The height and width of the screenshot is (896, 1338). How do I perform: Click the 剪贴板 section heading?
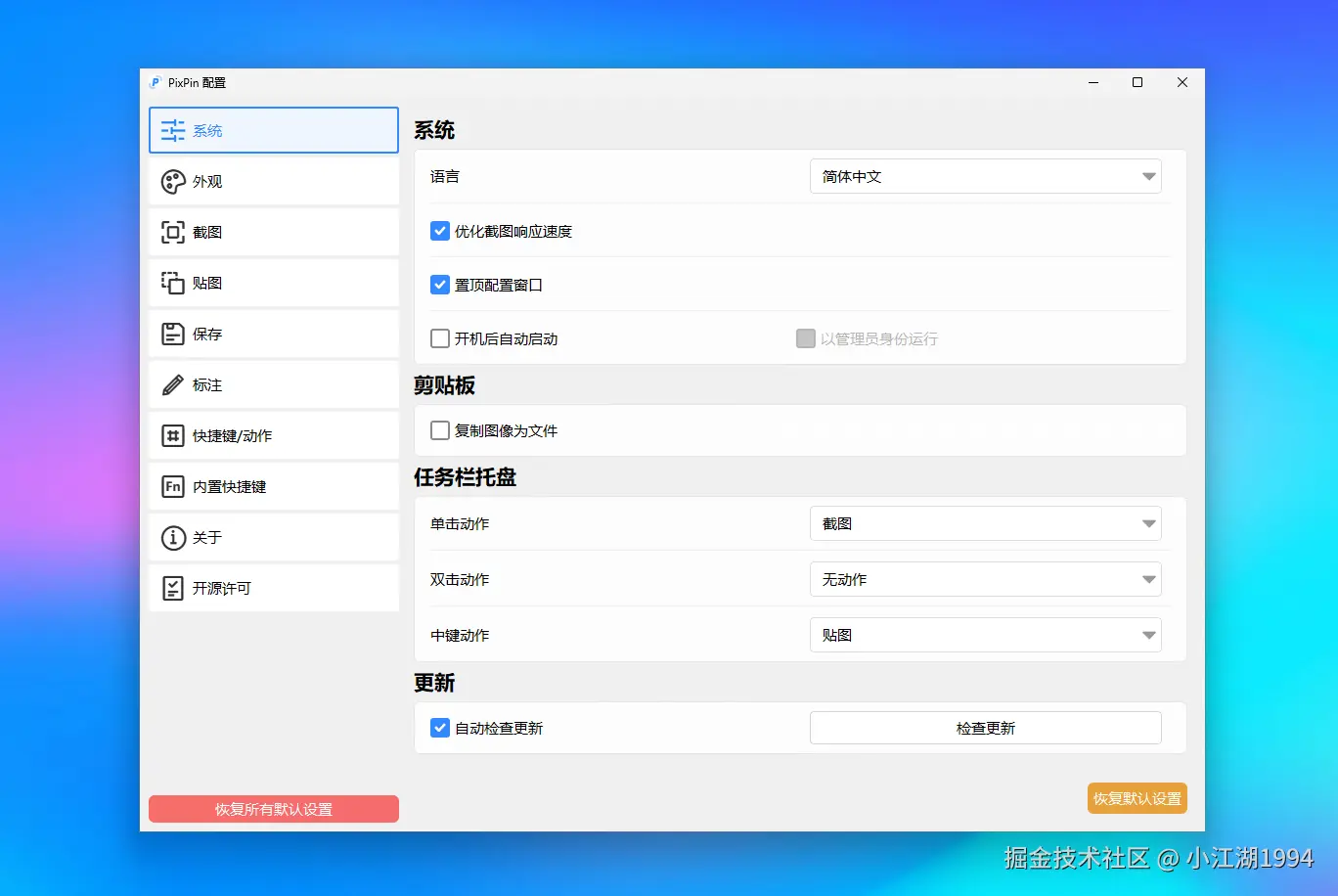[x=444, y=385]
